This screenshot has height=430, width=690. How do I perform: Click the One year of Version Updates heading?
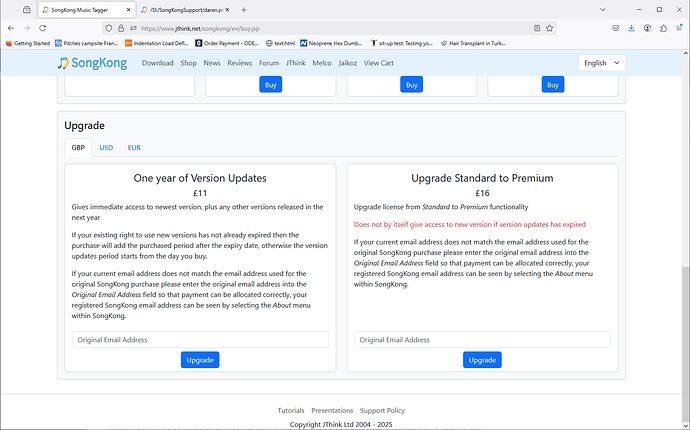tap(200, 178)
